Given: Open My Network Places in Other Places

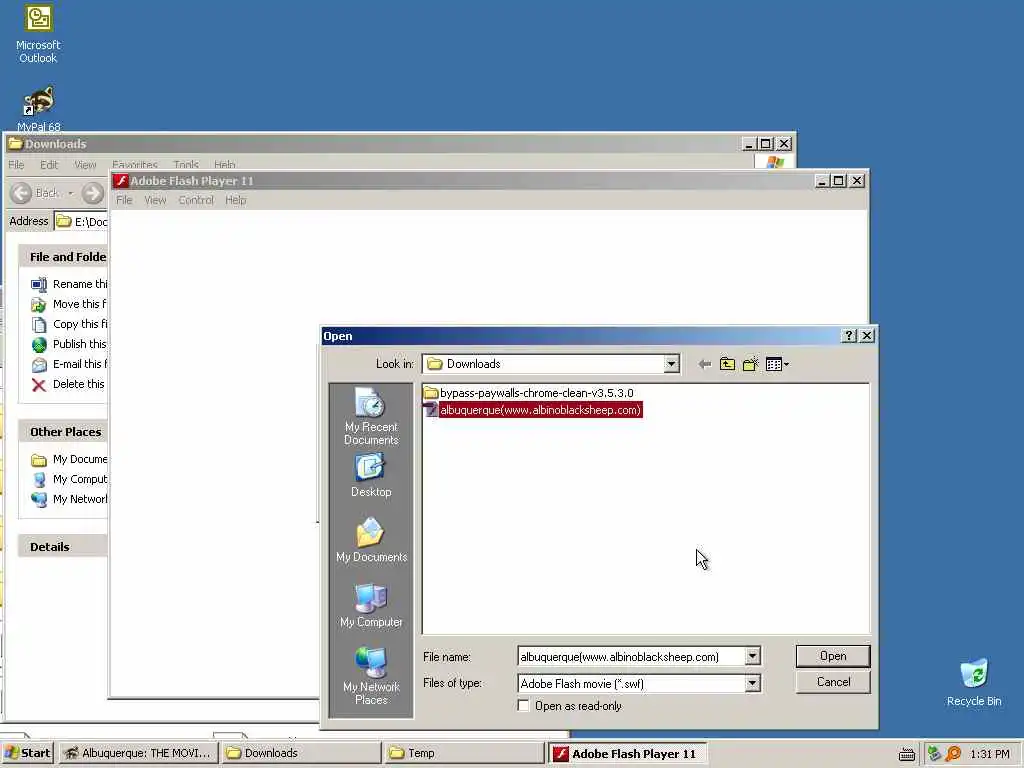Looking at the screenshot, I should (x=69, y=500).
